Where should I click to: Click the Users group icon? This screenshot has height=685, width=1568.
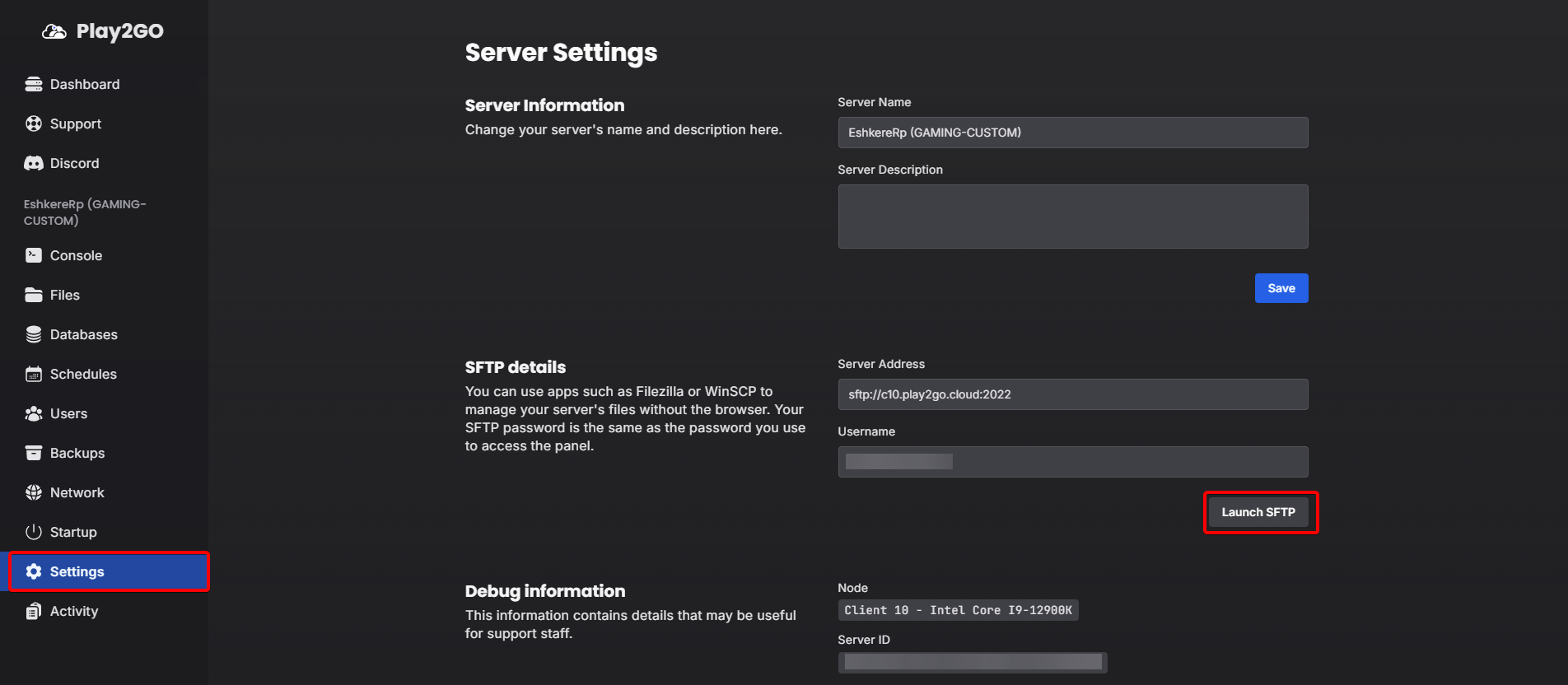point(34,413)
